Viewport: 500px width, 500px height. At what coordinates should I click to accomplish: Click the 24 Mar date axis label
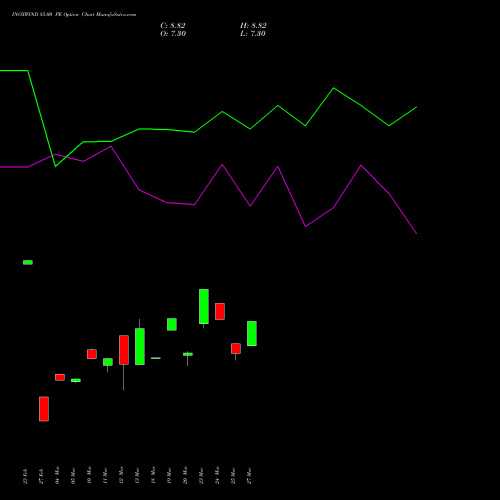(217, 475)
